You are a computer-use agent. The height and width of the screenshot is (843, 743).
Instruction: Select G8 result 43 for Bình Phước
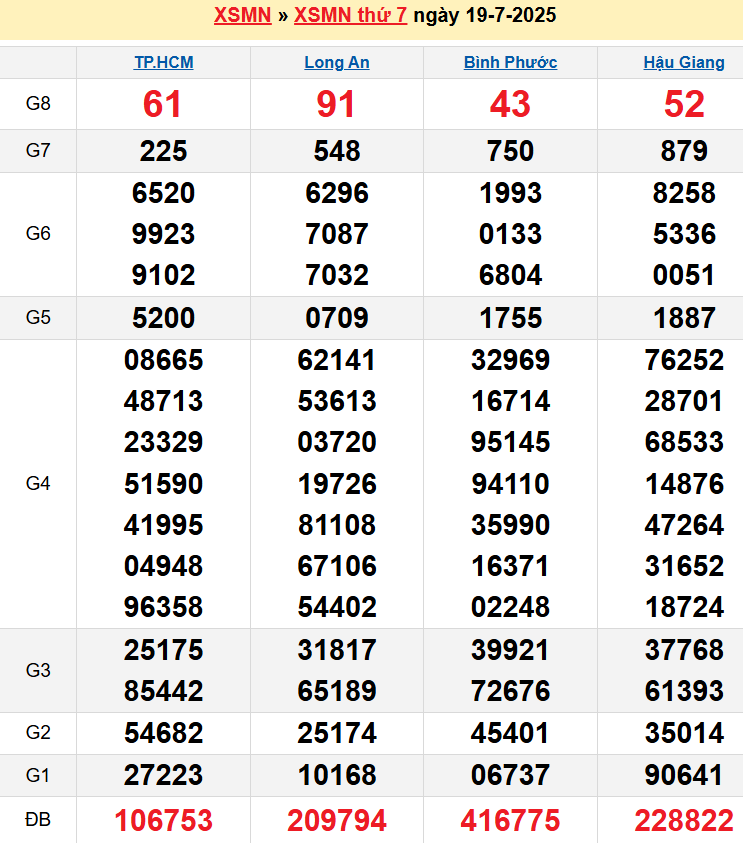[510, 104]
